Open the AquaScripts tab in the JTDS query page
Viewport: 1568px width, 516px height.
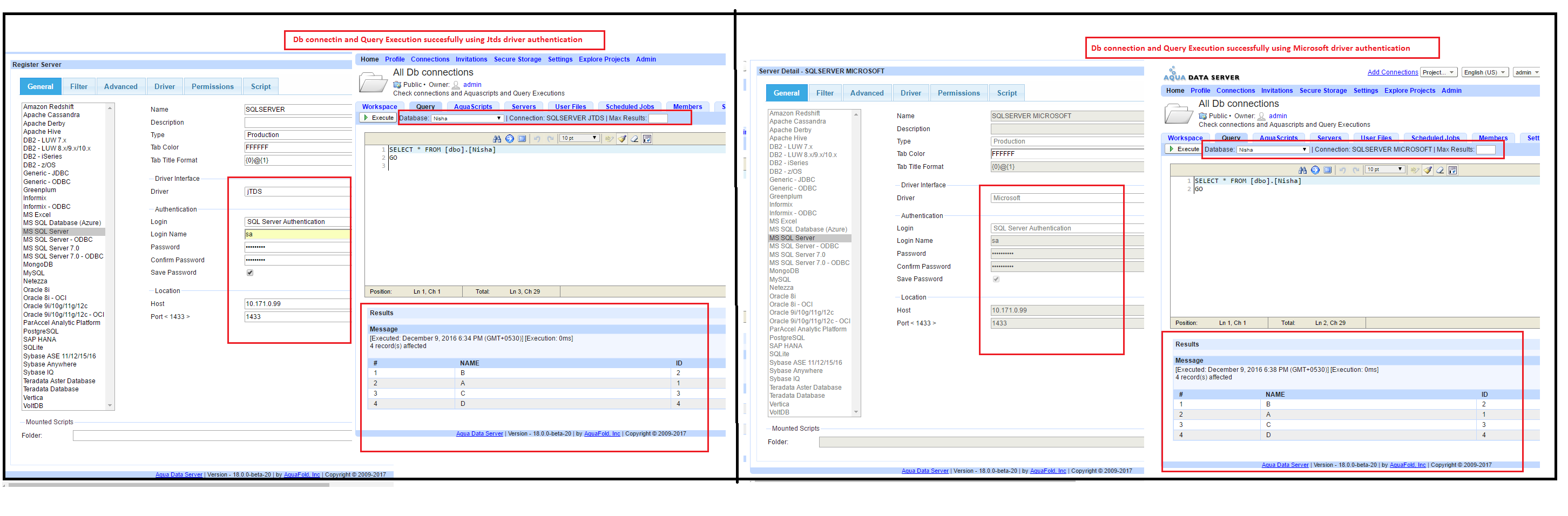[473, 107]
